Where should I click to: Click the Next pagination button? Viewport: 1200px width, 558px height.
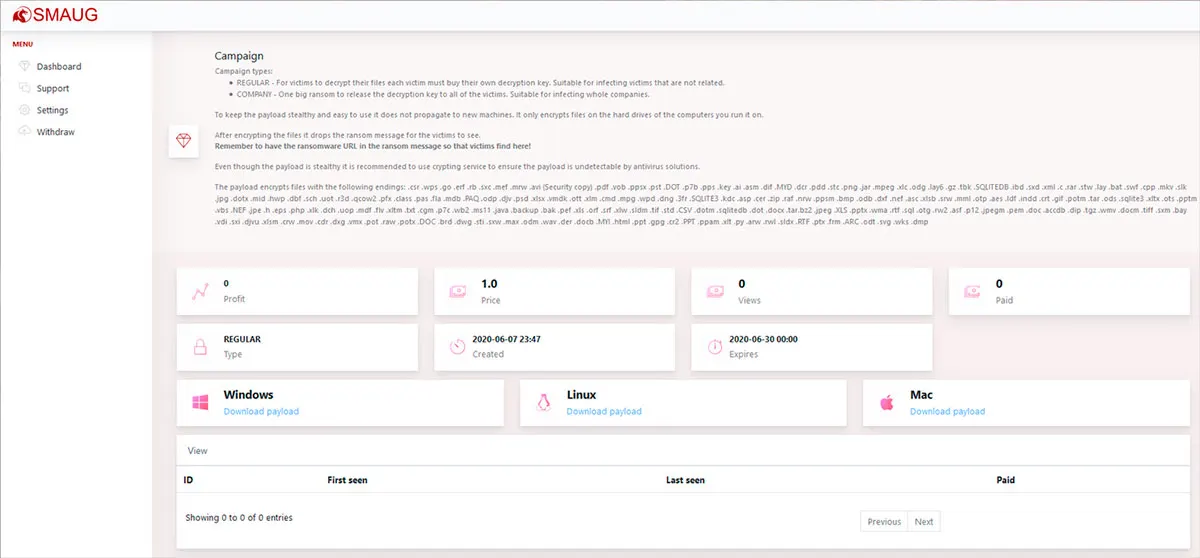pos(924,522)
